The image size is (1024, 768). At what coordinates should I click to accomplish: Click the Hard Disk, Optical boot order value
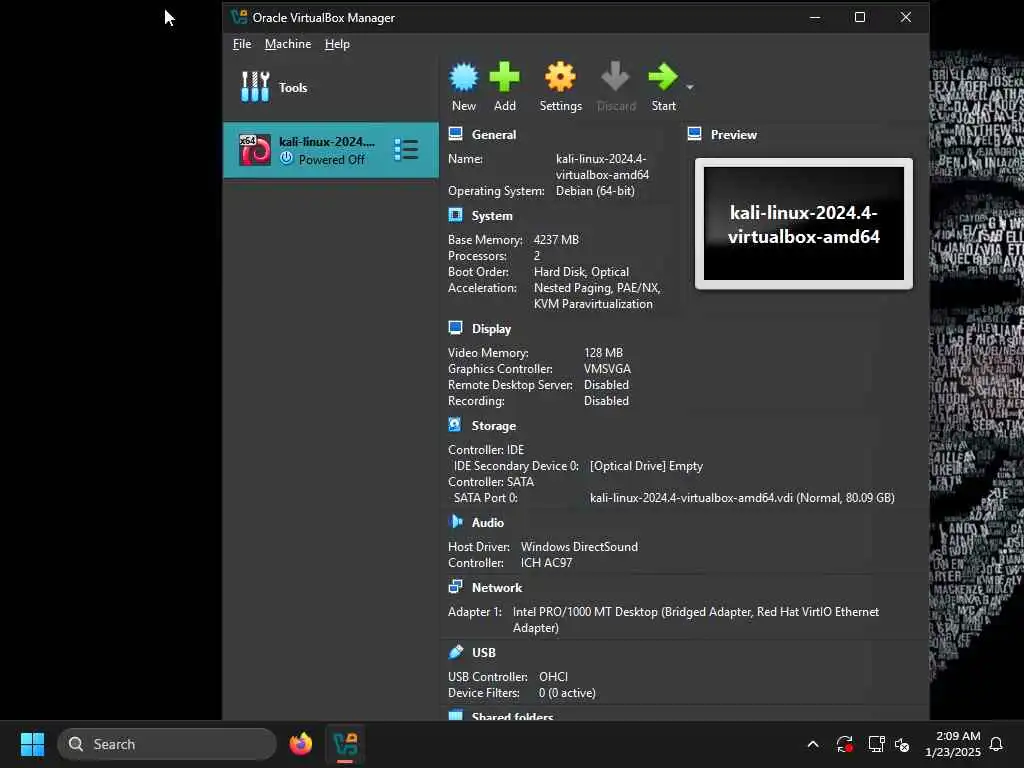tap(581, 272)
